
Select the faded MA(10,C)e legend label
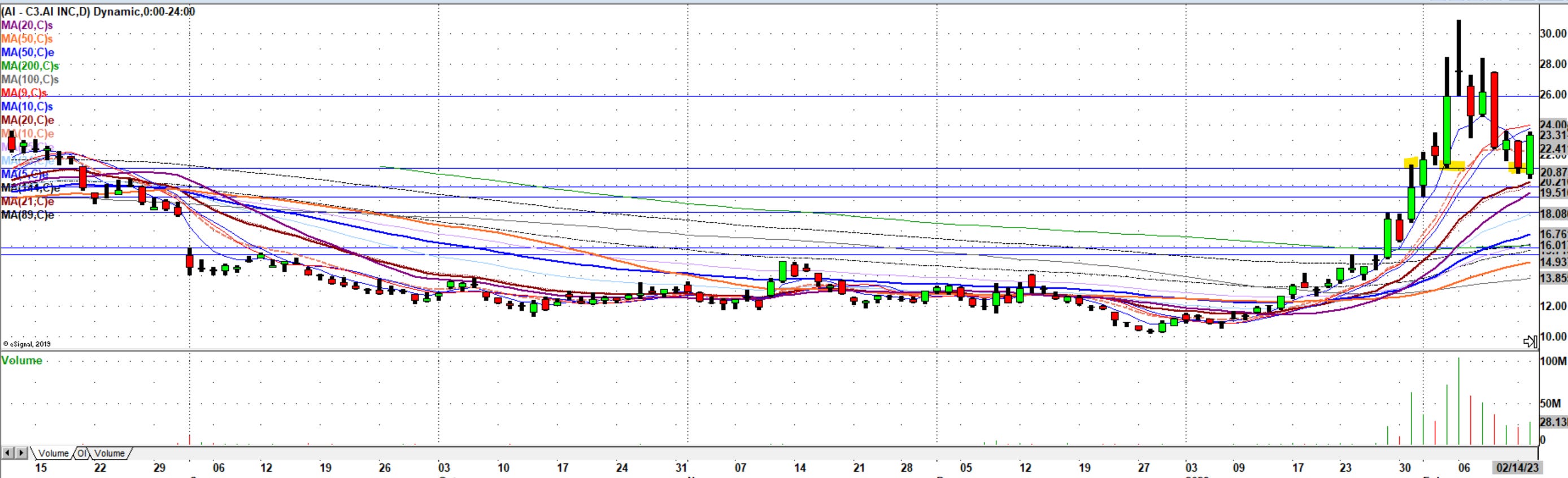pos(28,133)
